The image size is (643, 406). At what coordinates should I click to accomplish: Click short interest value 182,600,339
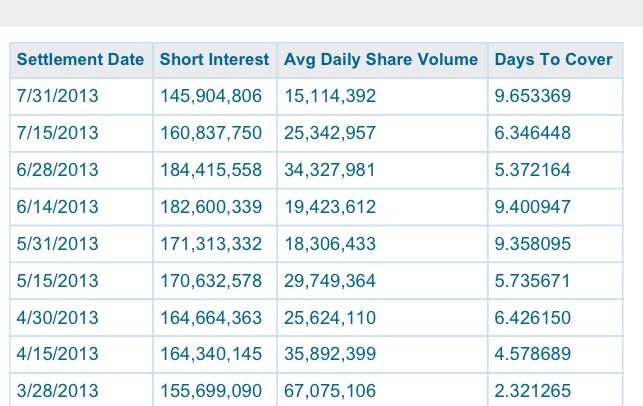[211, 207]
